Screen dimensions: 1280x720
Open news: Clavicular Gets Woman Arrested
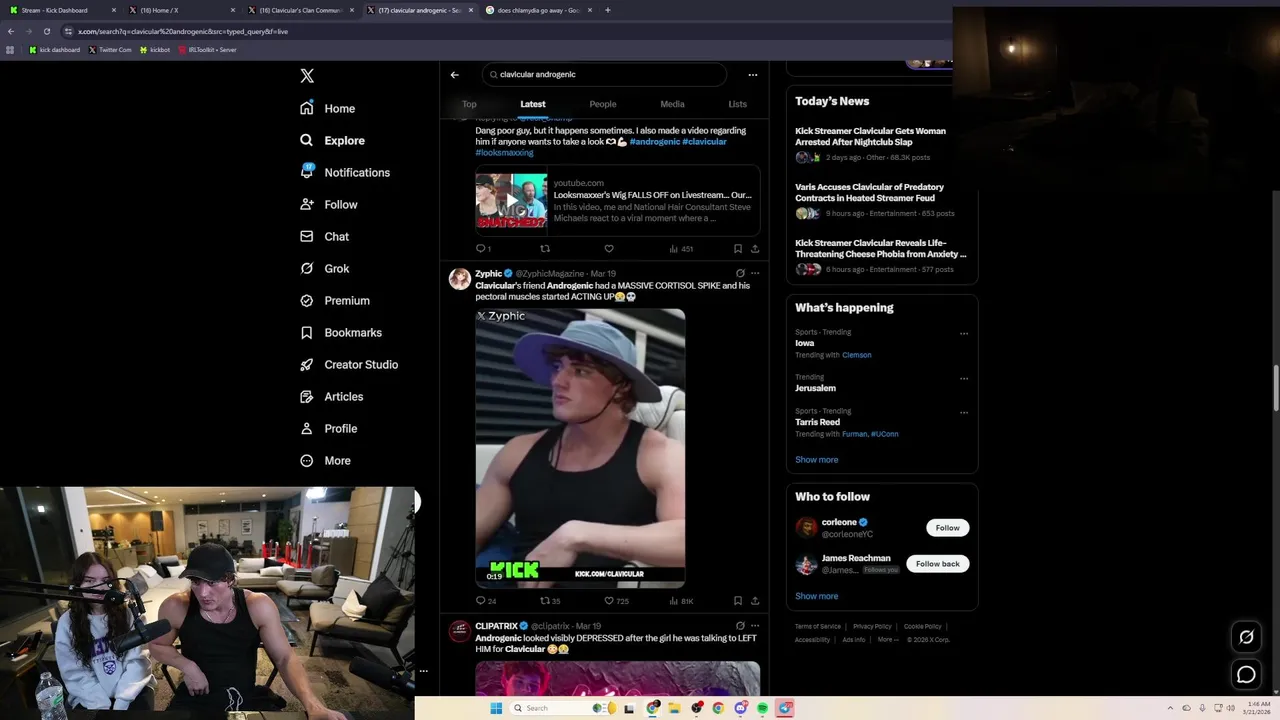pos(870,136)
